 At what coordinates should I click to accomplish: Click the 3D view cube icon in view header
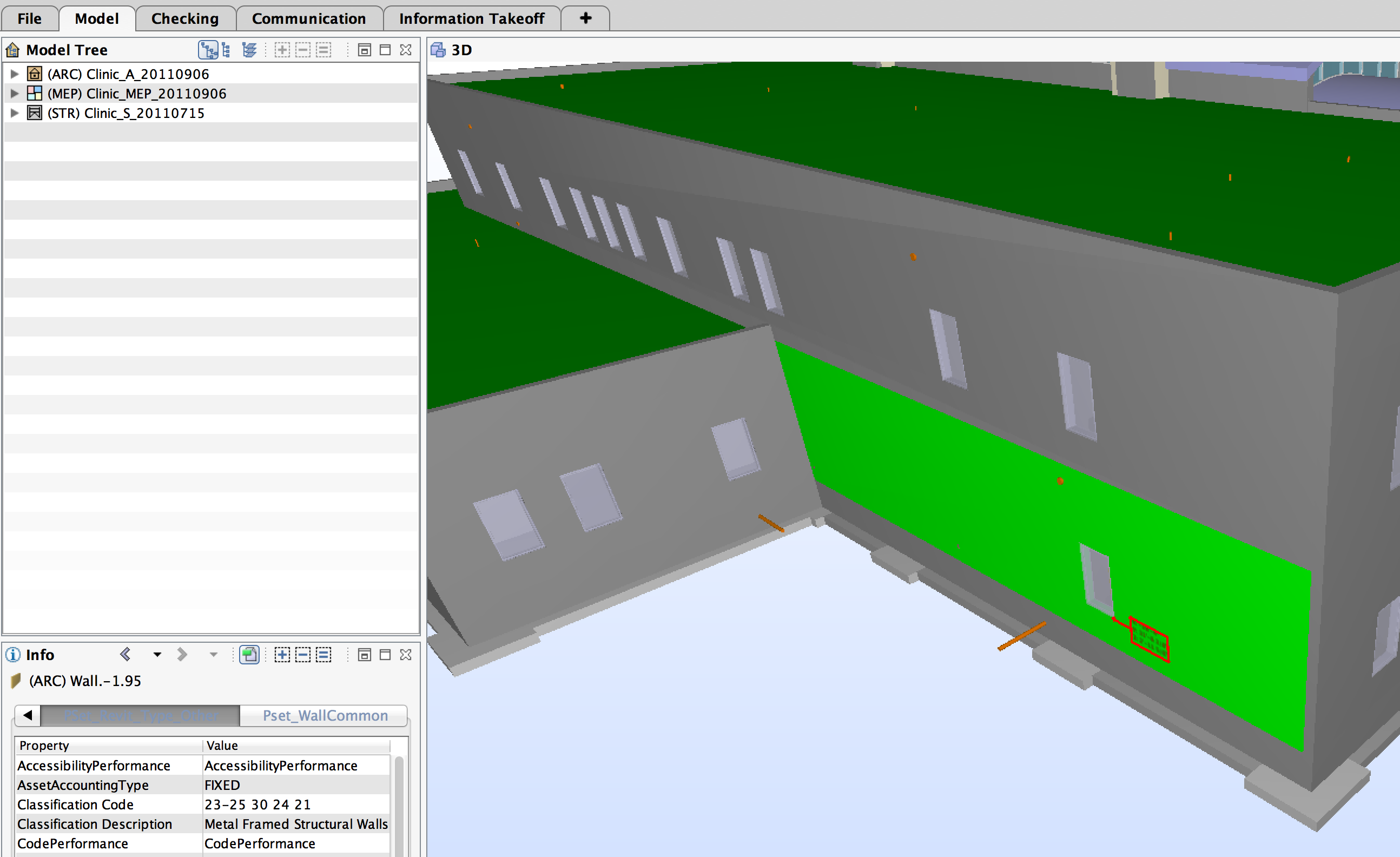pos(438,49)
